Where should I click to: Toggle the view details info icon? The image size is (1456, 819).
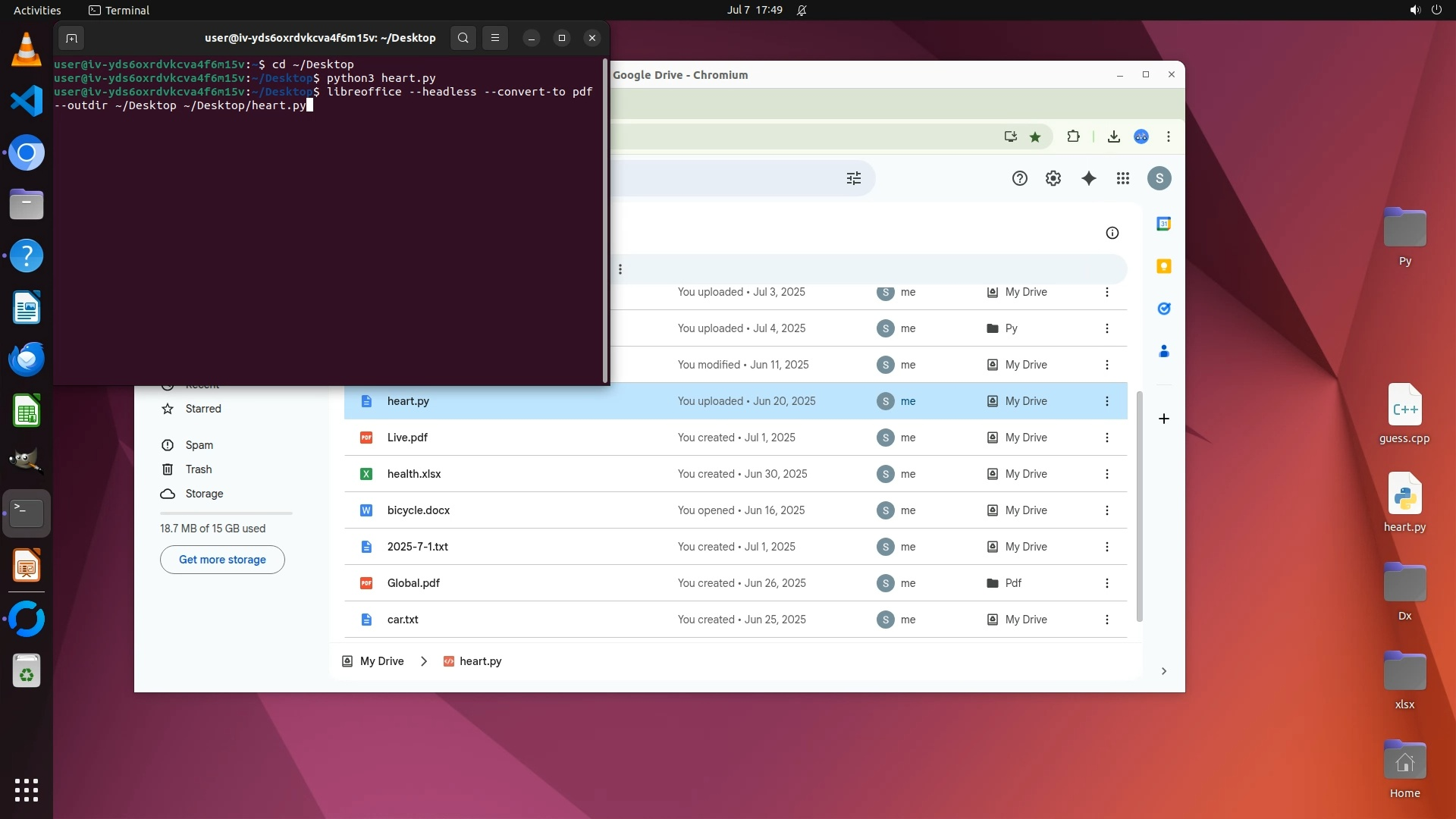1112,233
